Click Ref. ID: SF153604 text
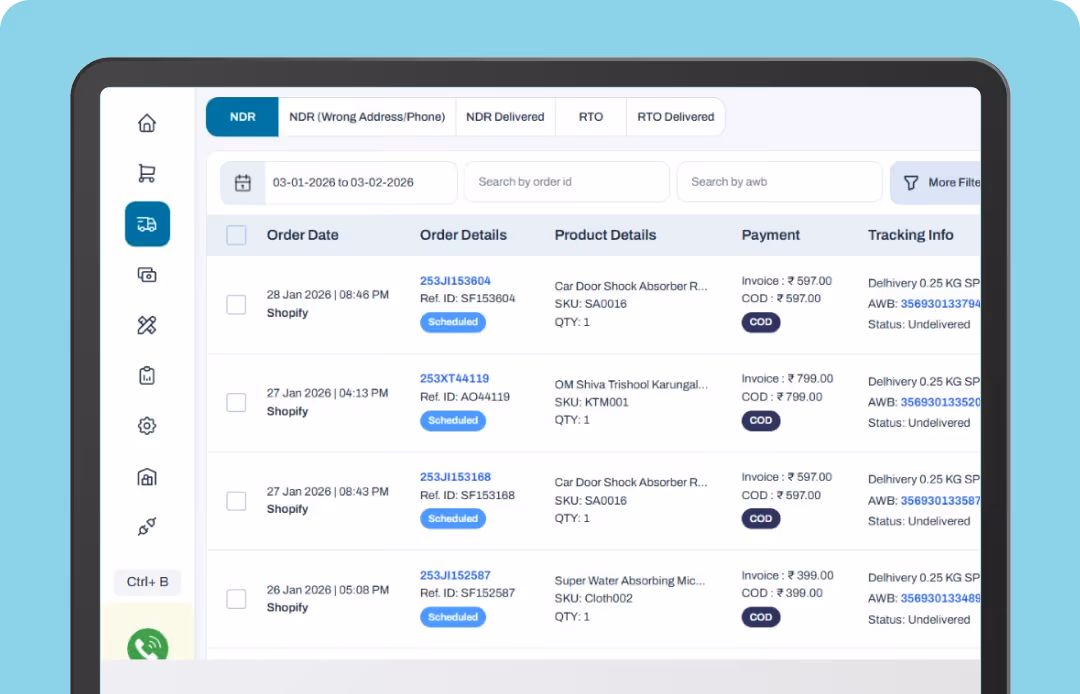Image resolution: width=1080 pixels, height=694 pixels. click(468, 299)
